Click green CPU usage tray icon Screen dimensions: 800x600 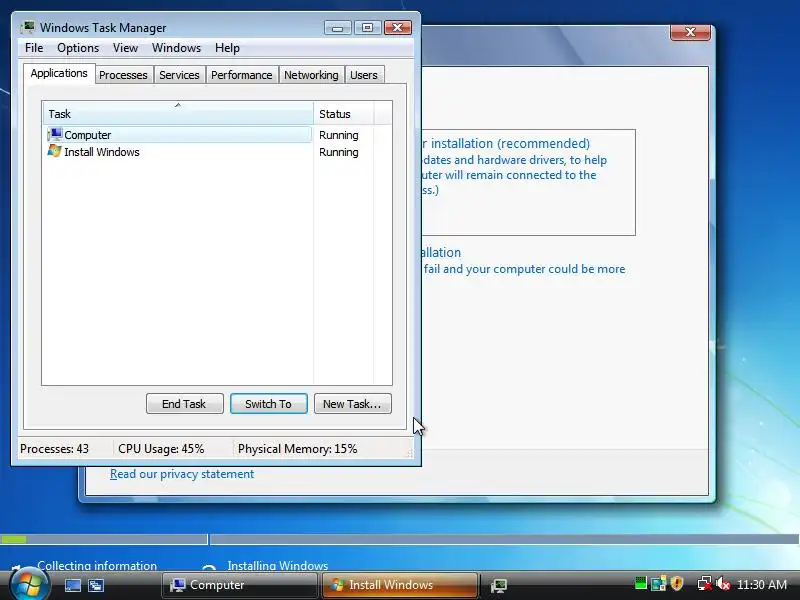click(x=641, y=583)
